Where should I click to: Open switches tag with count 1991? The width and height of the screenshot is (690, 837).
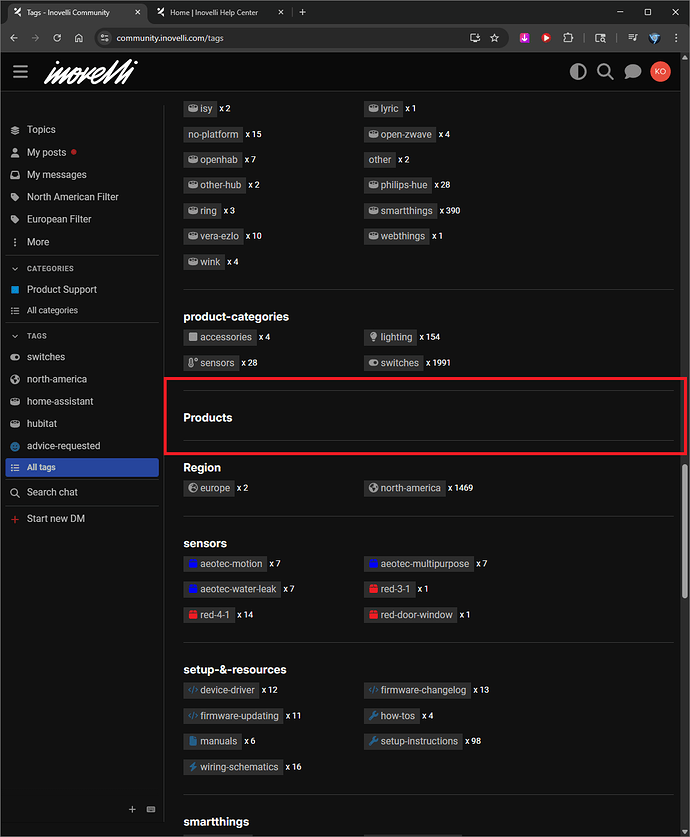(394, 362)
